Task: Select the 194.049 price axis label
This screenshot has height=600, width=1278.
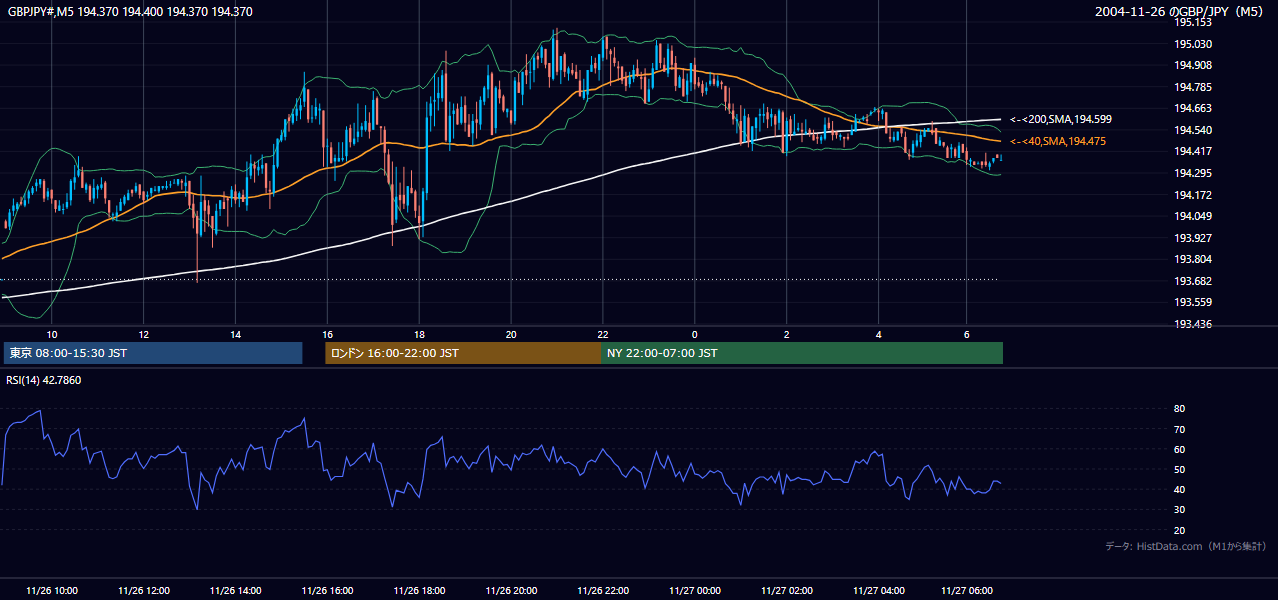Action: tap(1193, 216)
